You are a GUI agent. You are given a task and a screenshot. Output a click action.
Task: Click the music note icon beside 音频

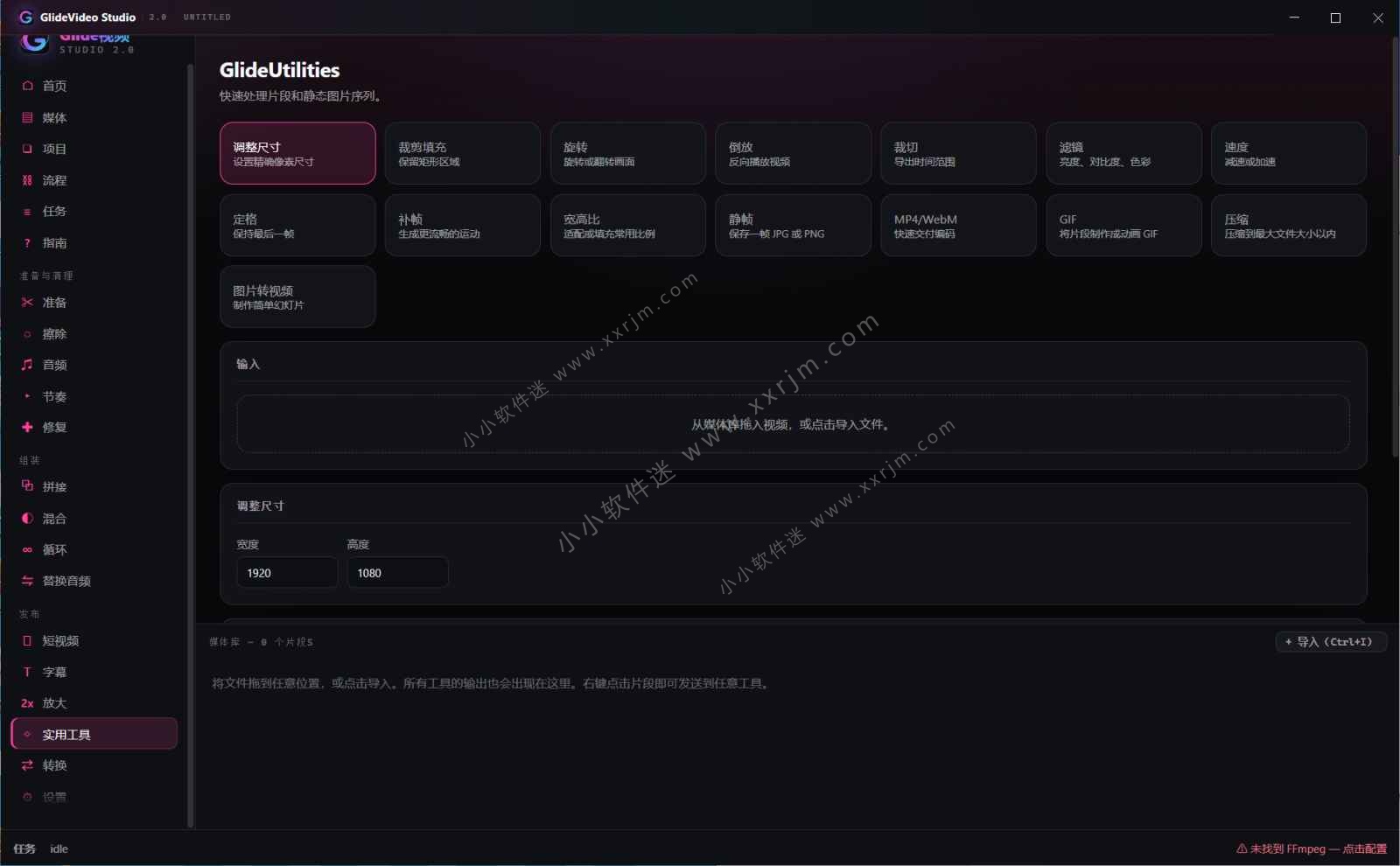click(27, 365)
